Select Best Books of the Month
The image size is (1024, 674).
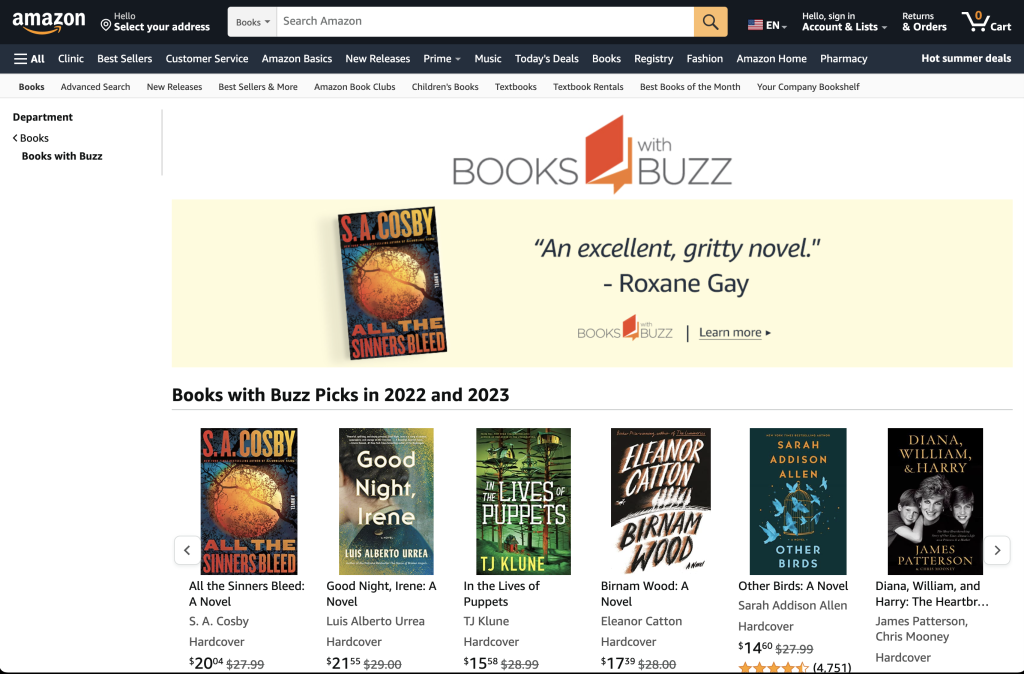690,86
